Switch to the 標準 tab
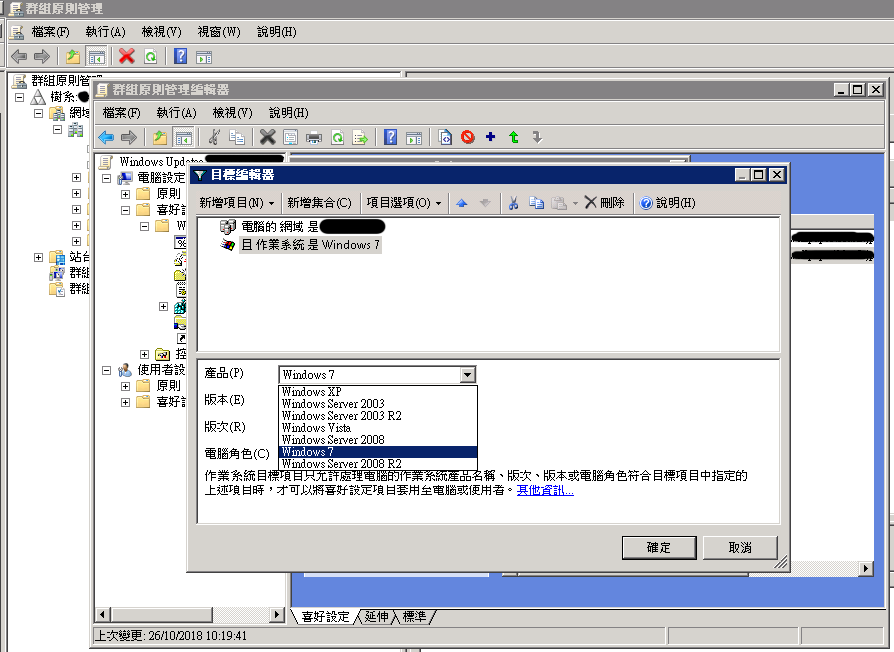The image size is (894, 652). pyautogui.click(x=415, y=617)
